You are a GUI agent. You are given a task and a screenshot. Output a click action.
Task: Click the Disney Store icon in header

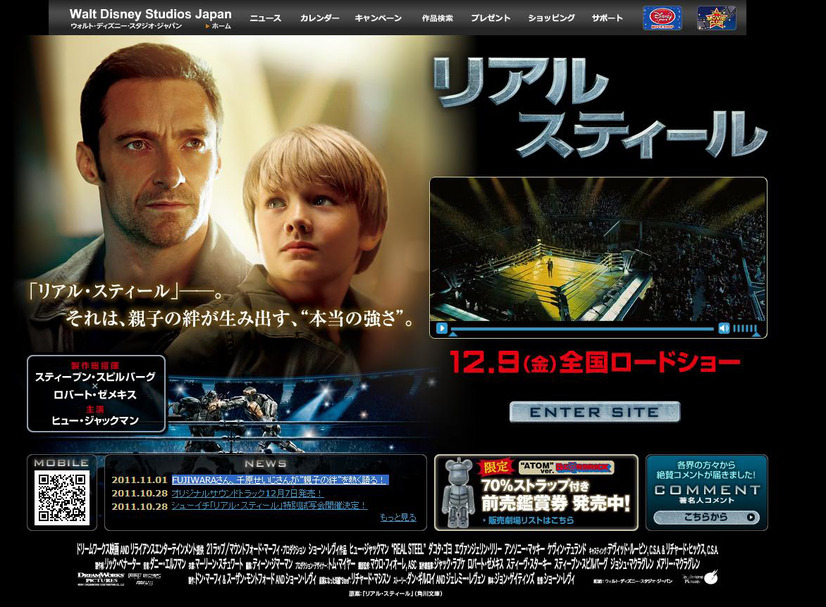pos(662,18)
